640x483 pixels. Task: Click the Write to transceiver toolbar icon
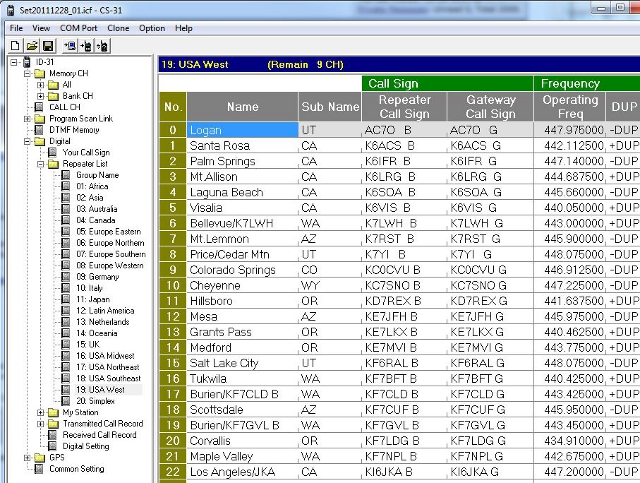point(86,46)
